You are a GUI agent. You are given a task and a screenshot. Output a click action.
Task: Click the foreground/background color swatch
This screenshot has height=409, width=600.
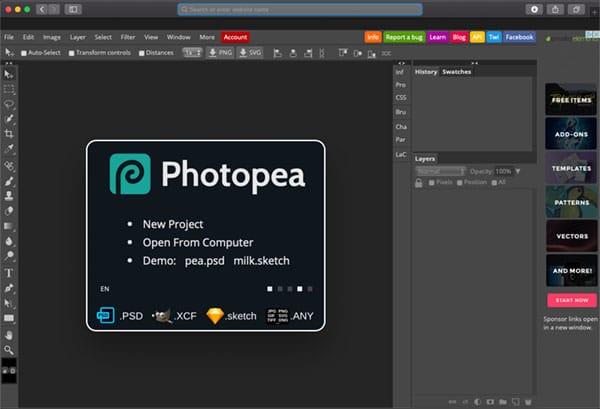click(x=9, y=371)
